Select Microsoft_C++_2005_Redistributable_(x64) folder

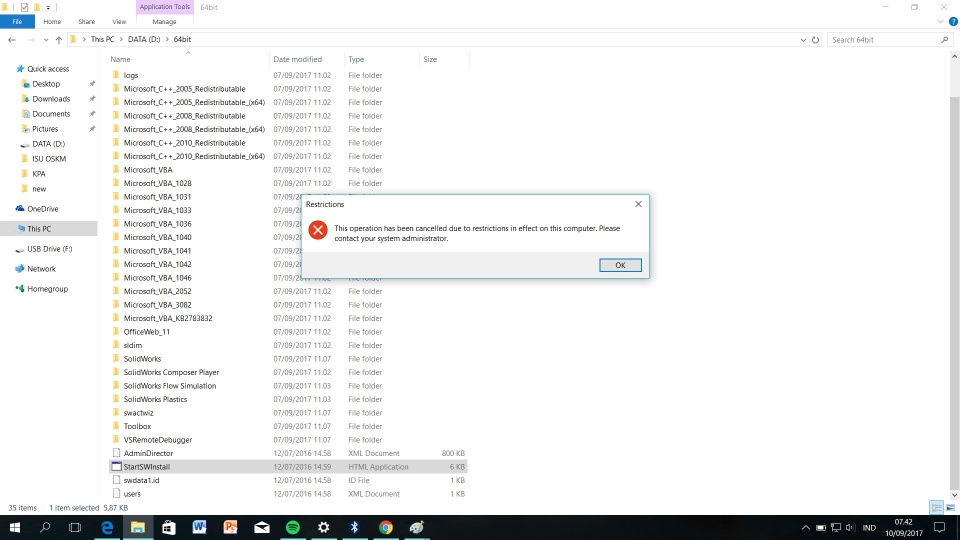[x=194, y=102]
